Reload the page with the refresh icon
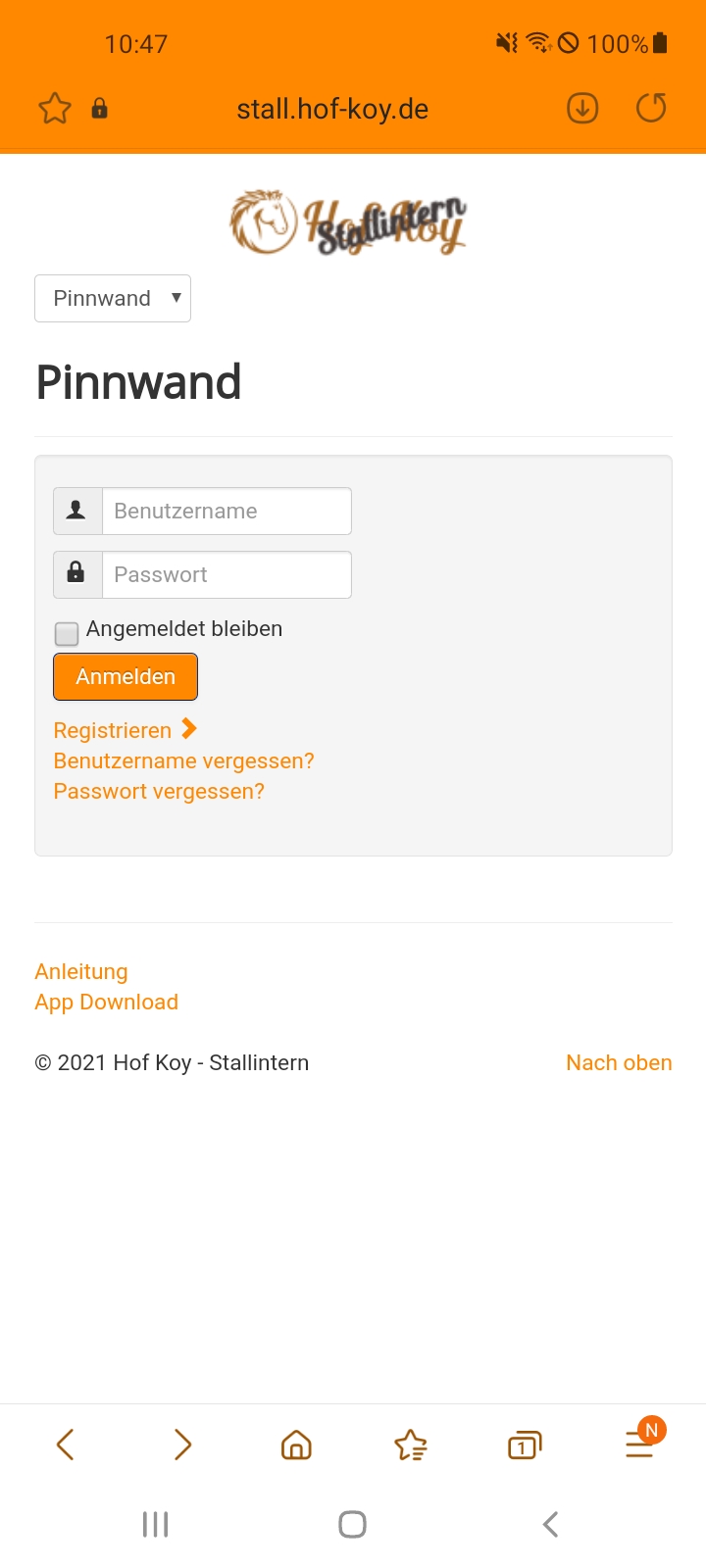The height and width of the screenshot is (1568, 706). click(651, 108)
